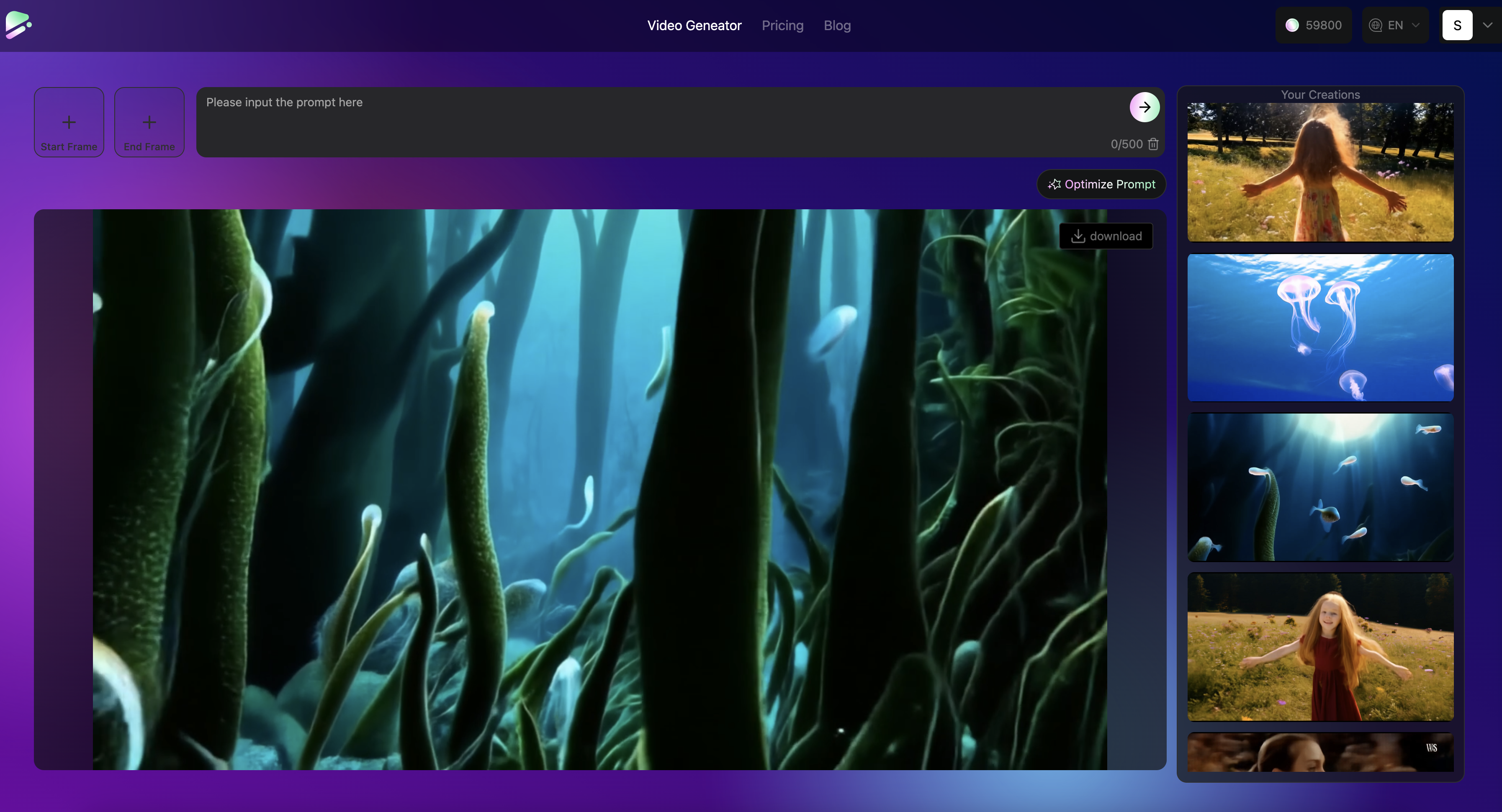Open the red dress girl thumbnail
Image resolution: width=1502 pixels, height=812 pixels.
1320,647
